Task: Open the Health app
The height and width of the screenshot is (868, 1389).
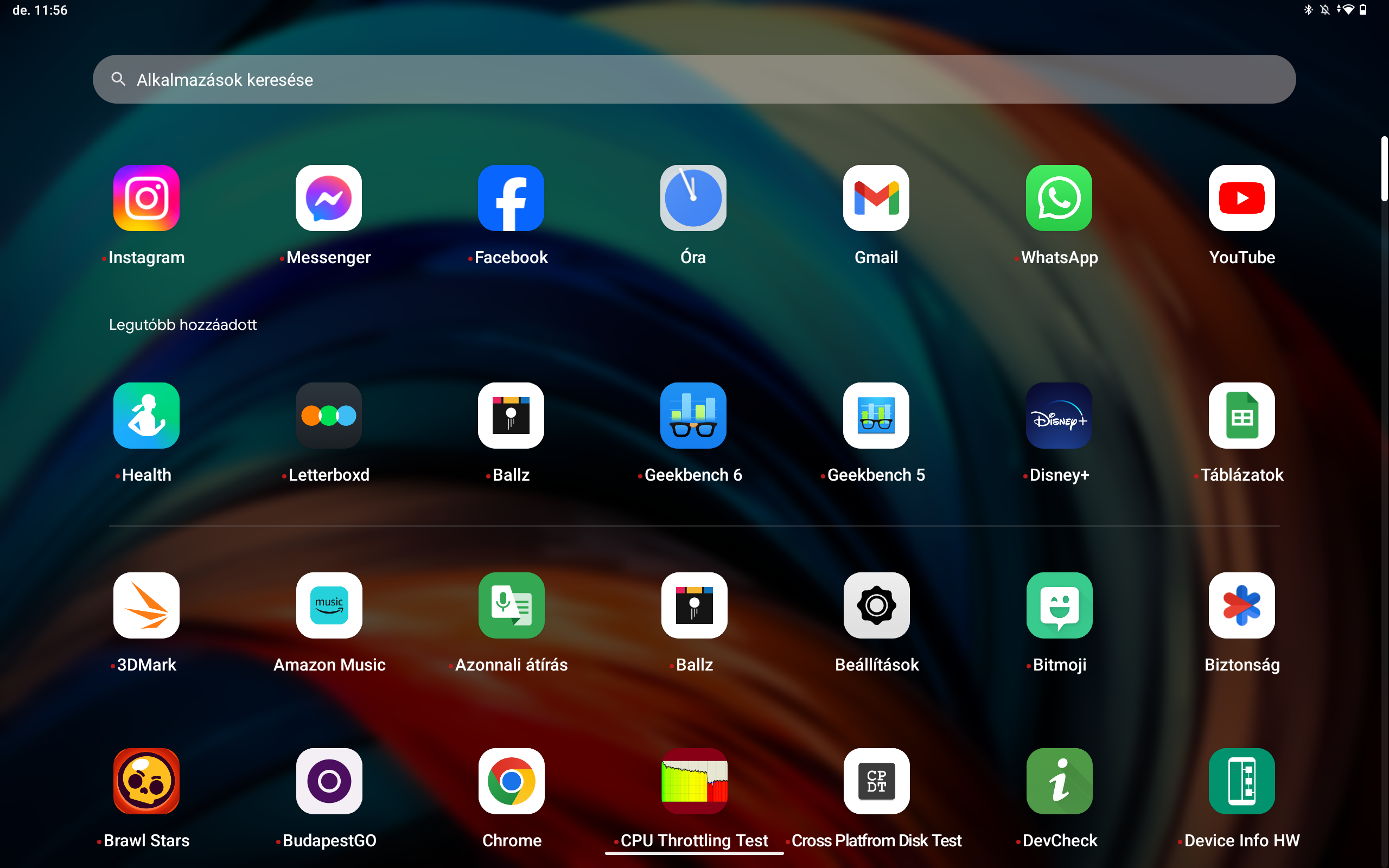Action: (x=146, y=416)
